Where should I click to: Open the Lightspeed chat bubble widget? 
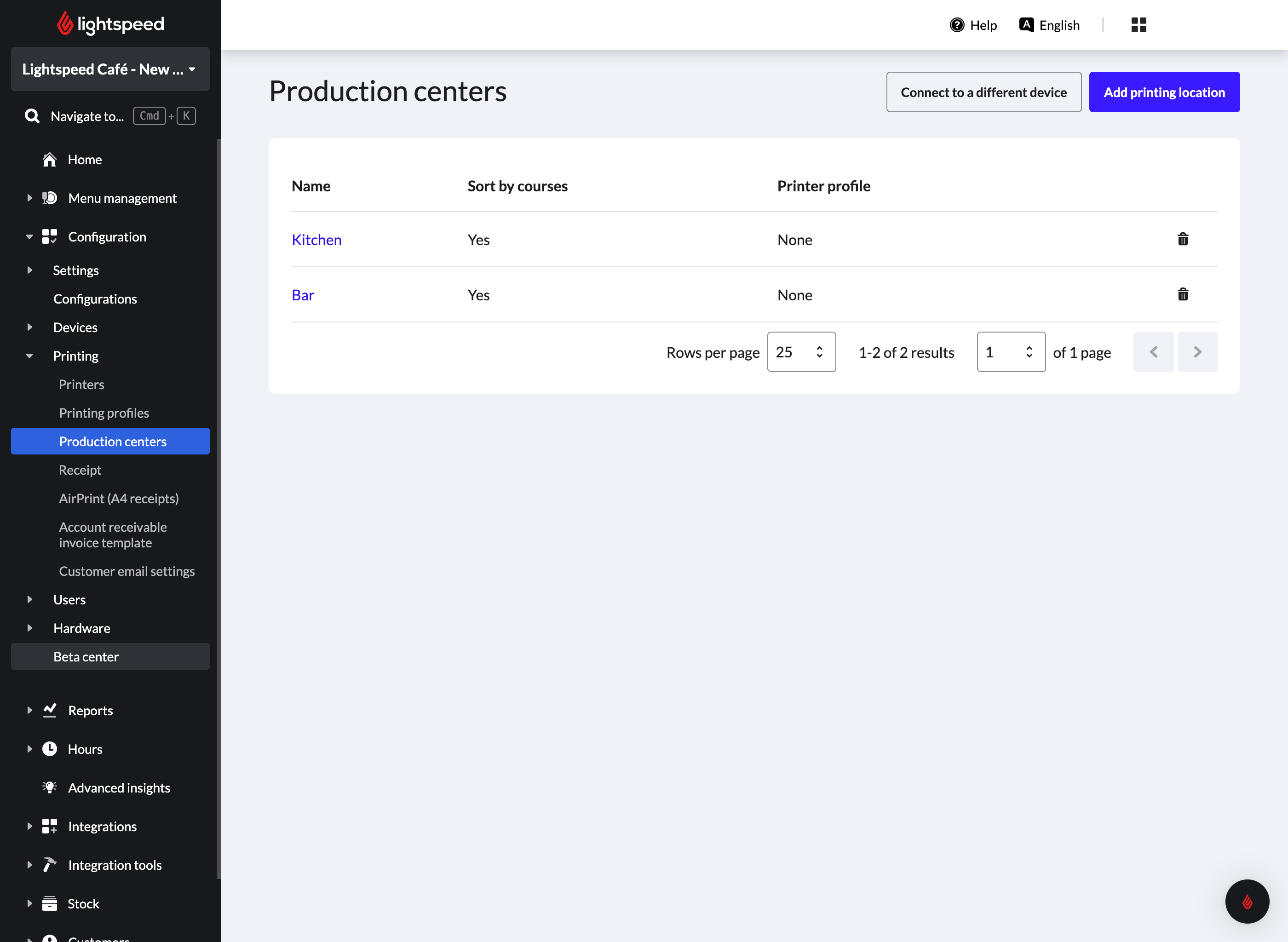click(1247, 901)
